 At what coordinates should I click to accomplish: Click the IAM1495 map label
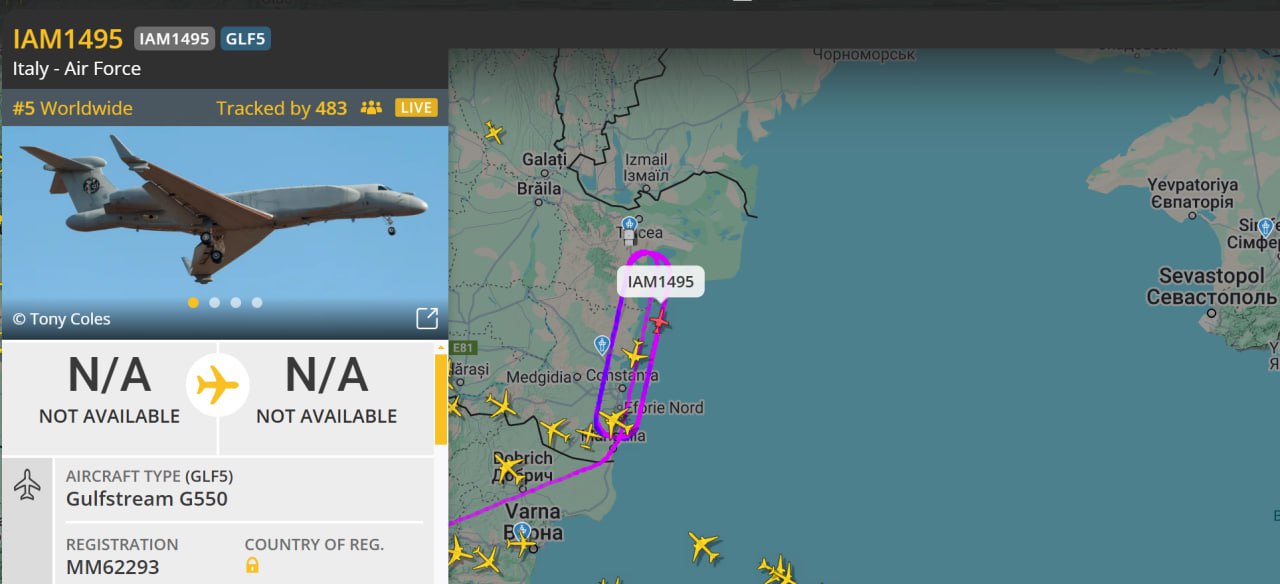click(x=660, y=282)
